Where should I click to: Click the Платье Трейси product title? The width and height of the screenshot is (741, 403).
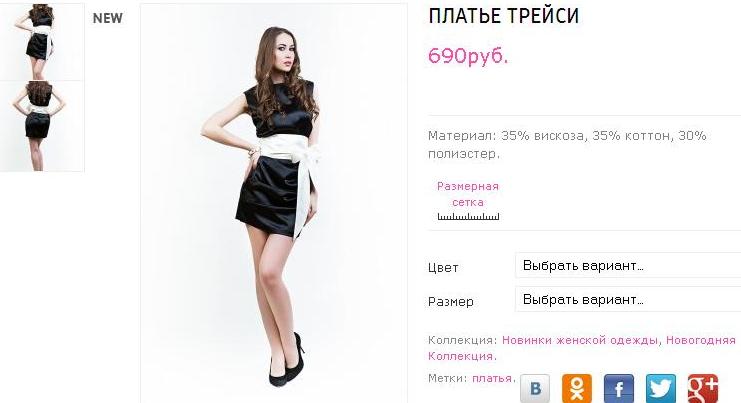pos(503,16)
